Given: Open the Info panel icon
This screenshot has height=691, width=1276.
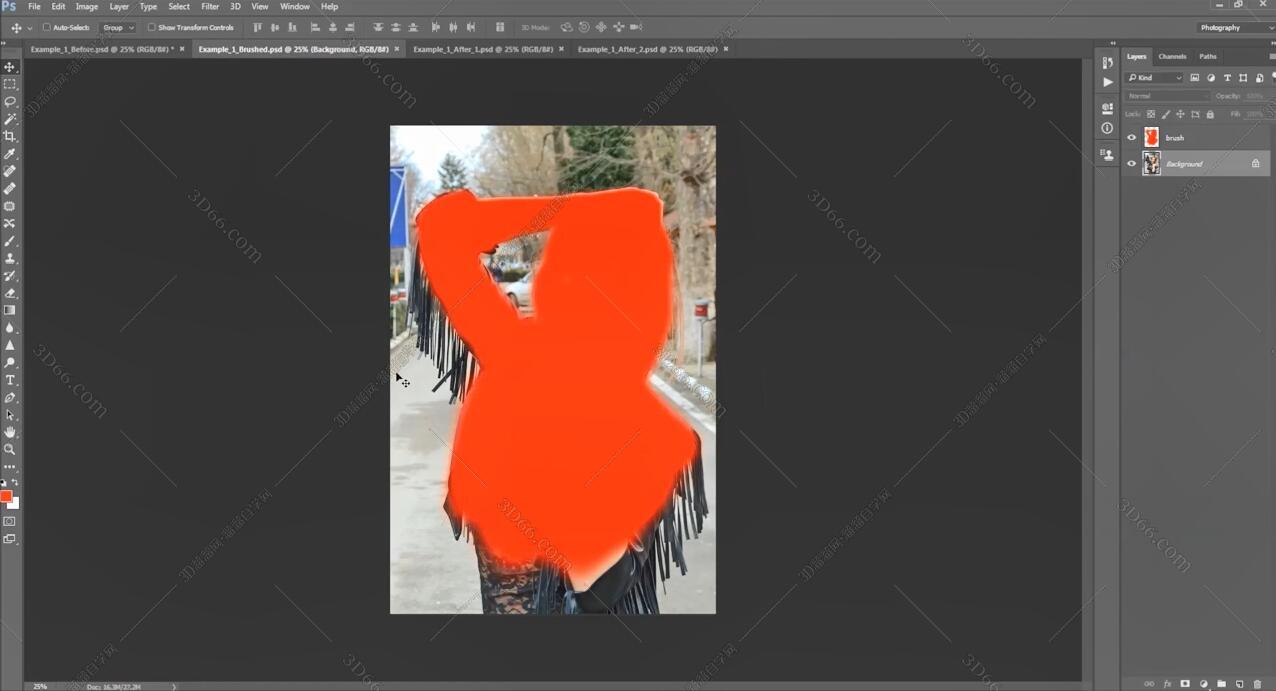Looking at the screenshot, I should click(1107, 128).
